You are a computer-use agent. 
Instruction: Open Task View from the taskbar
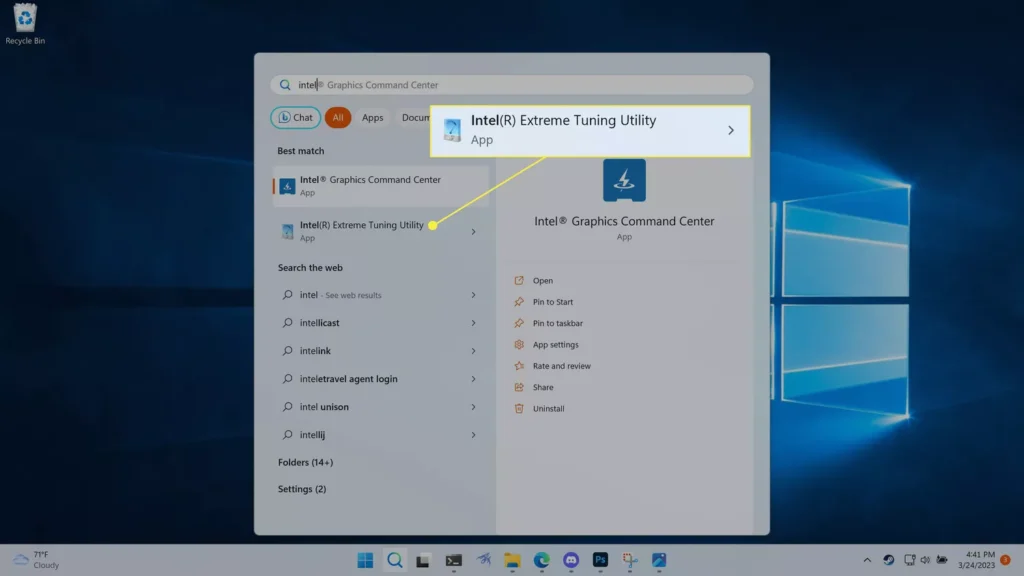(423, 560)
